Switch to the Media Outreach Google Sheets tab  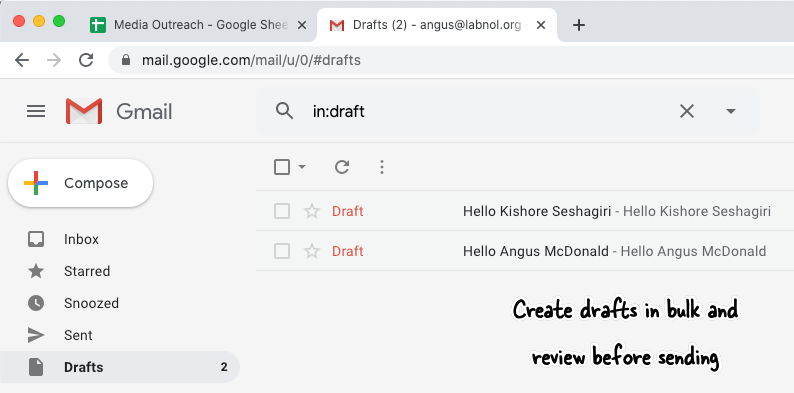(x=197, y=25)
